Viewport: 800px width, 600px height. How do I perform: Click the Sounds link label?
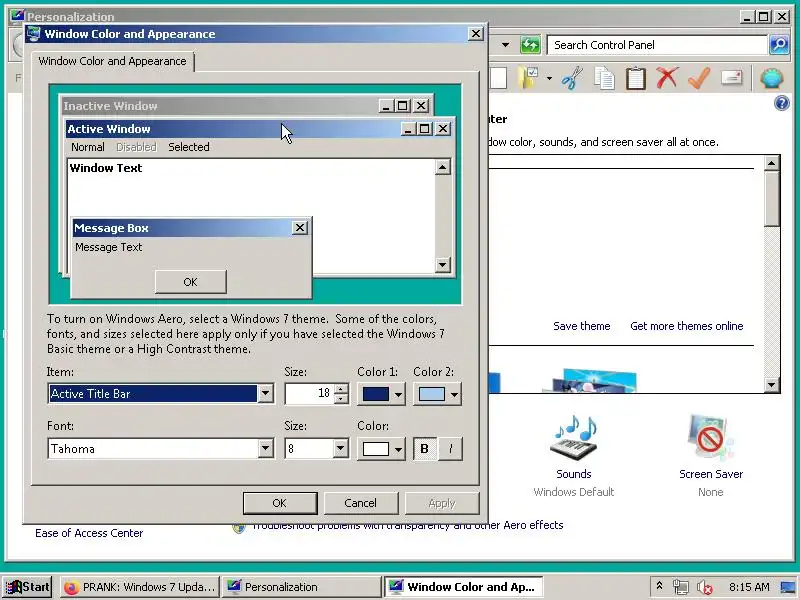click(573, 474)
